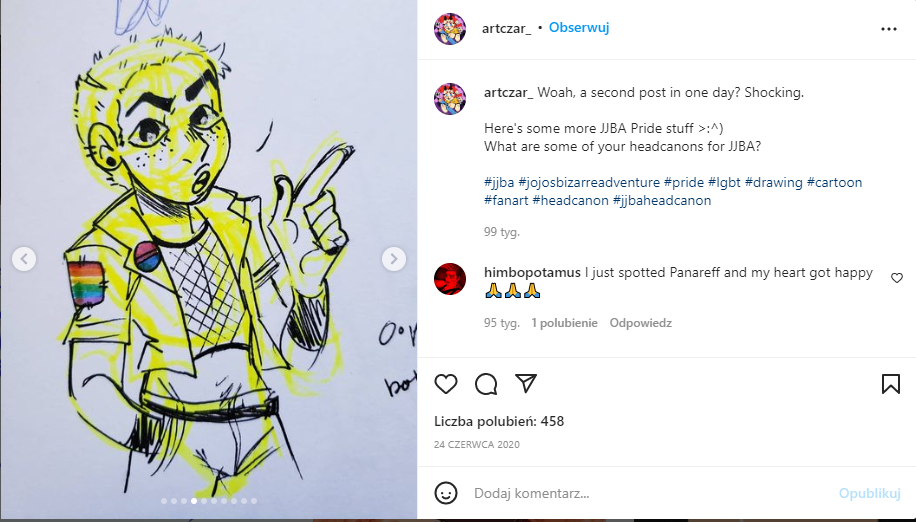Click the Opublikuj post comment button
This screenshot has width=916, height=522.
pyautogui.click(x=869, y=493)
